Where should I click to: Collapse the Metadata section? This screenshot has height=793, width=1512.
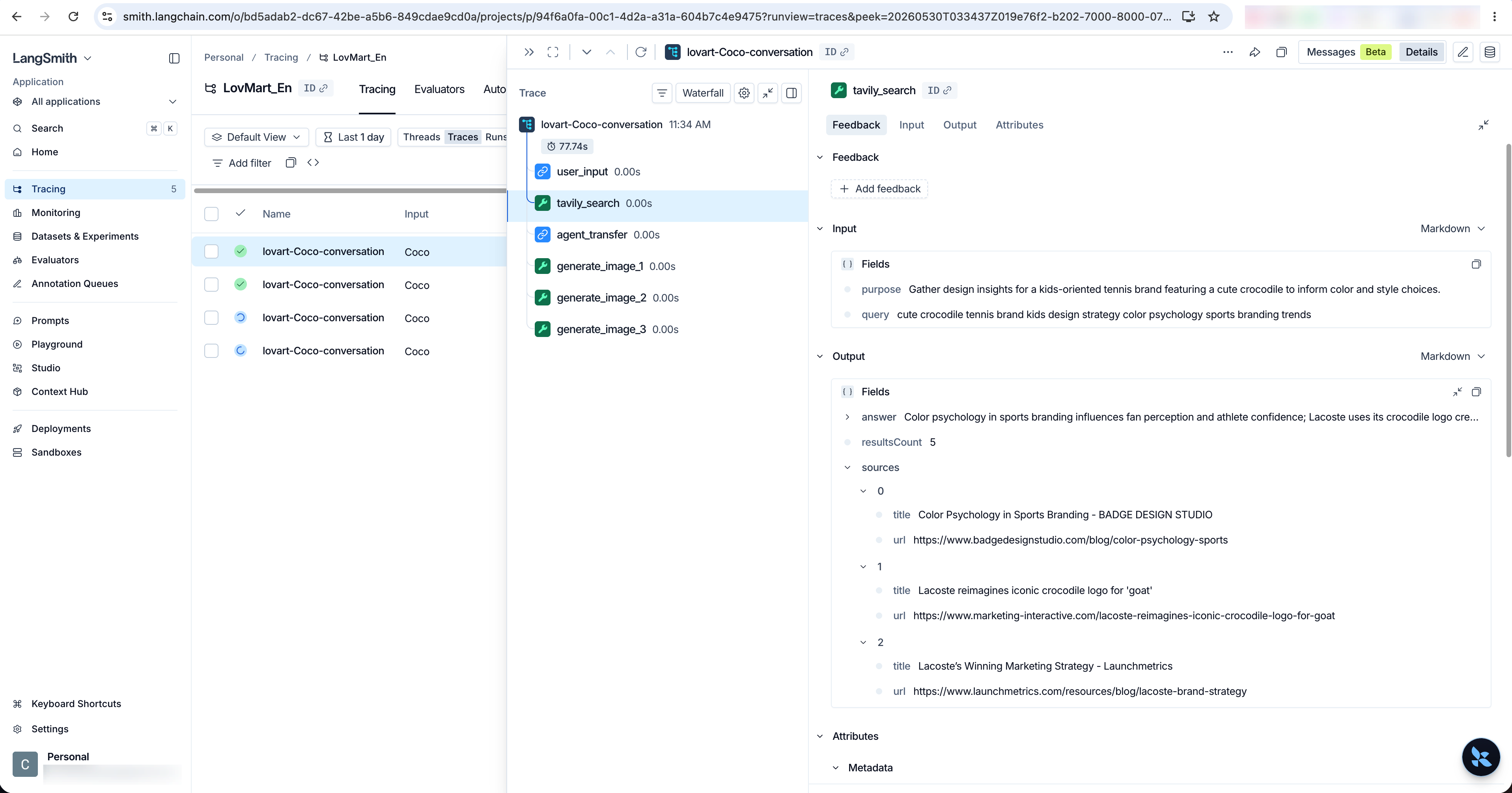coord(835,768)
